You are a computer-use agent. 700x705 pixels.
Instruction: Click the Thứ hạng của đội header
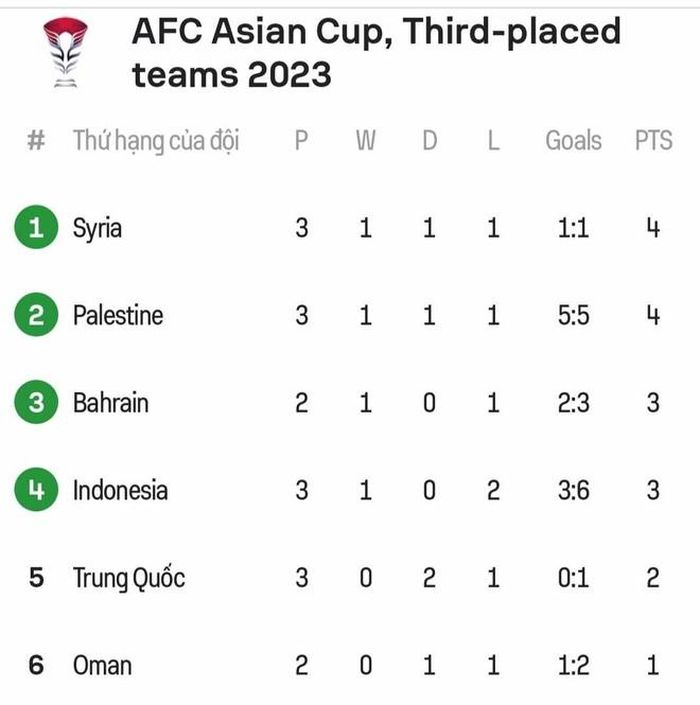pos(156,141)
